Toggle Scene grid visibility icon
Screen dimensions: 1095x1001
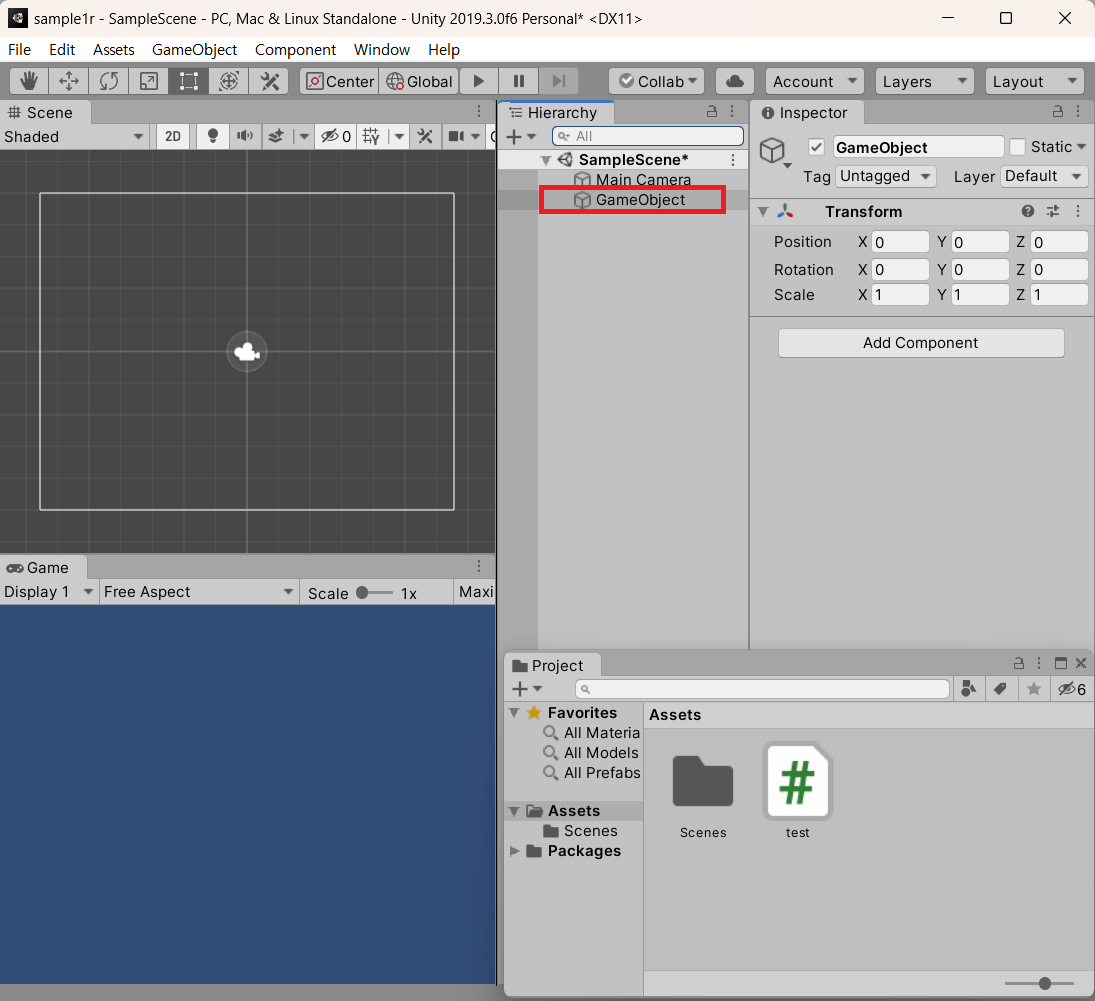(371, 136)
